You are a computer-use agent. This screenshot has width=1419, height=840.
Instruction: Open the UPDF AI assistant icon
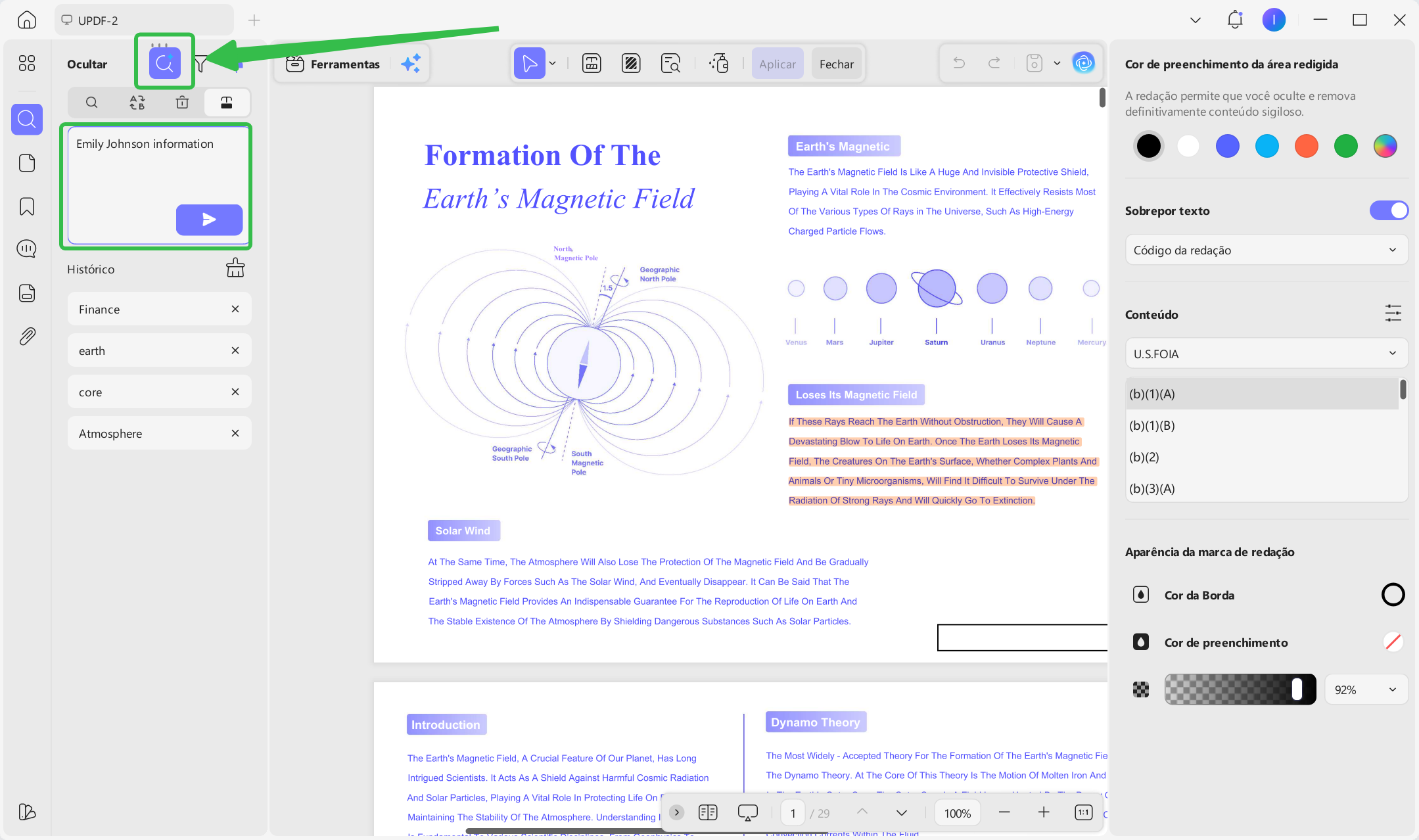point(1083,63)
